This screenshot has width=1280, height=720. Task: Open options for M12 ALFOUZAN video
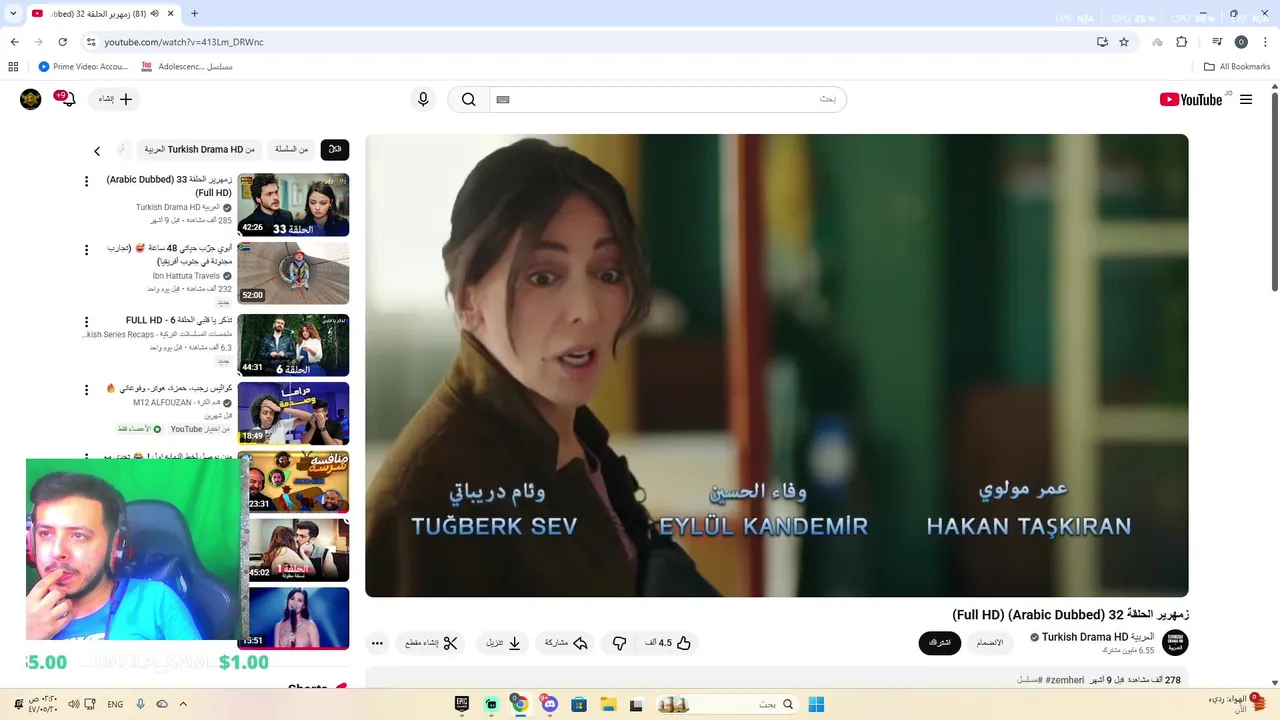point(86,389)
